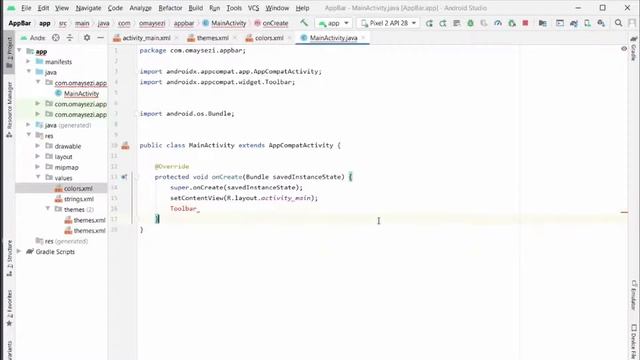
Task: Select MainActivity in the project tree
Action: pyautogui.click(x=81, y=93)
